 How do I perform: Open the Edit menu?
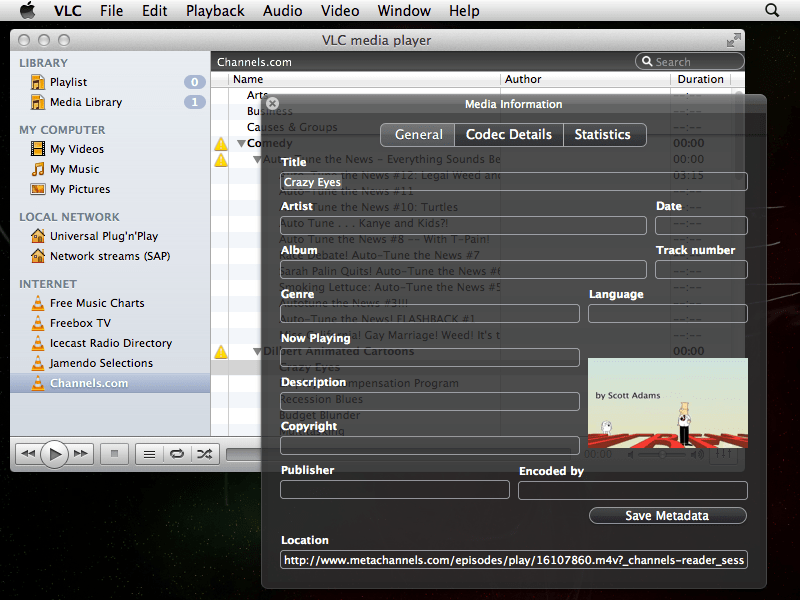[155, 11]
